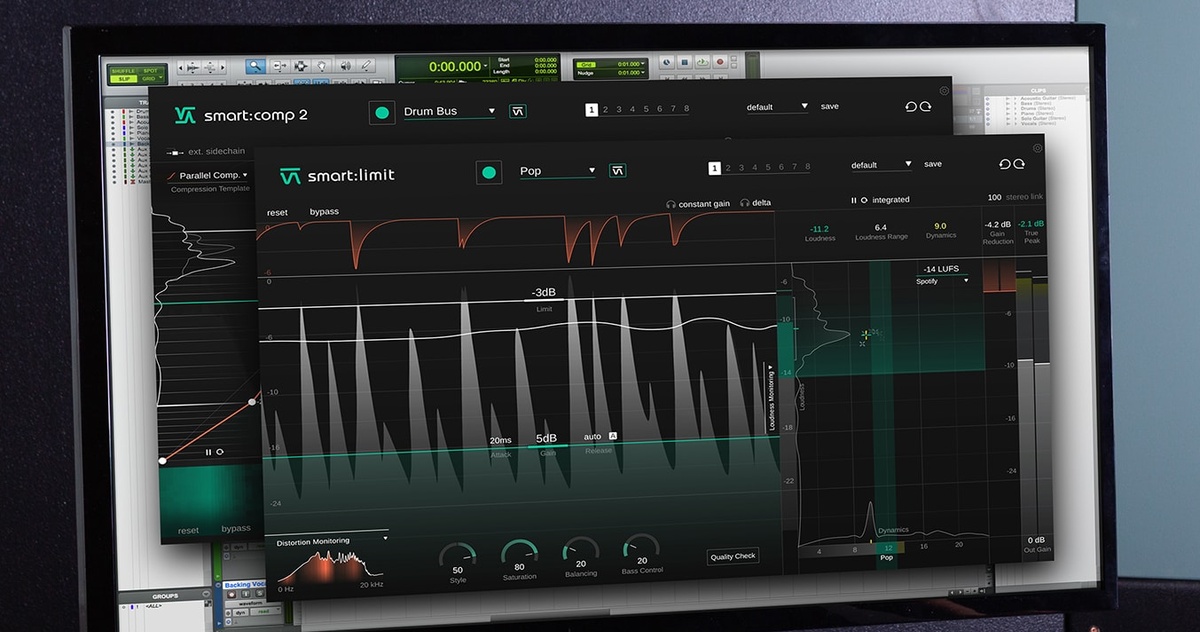Toggle constant gain headphone monitoring
1200x632 pixels.
(699, 204)
